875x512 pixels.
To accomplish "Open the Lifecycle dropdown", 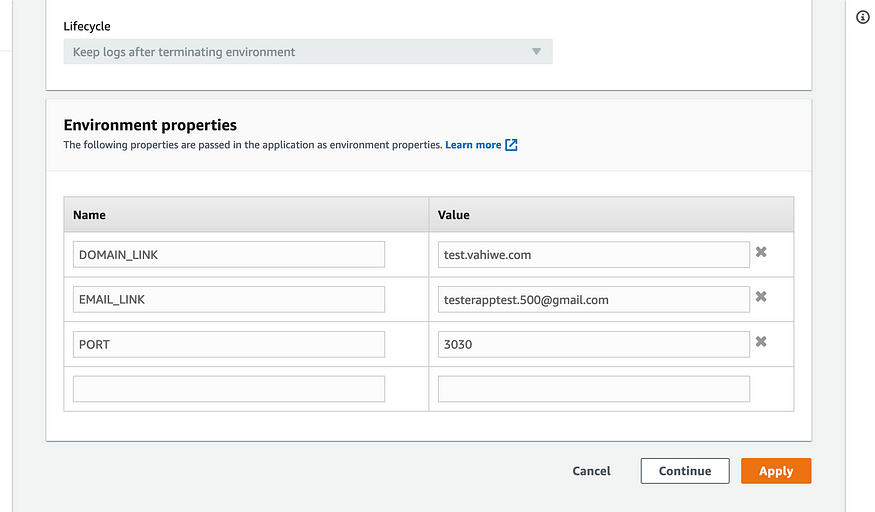I will click(x=308, y=51).
